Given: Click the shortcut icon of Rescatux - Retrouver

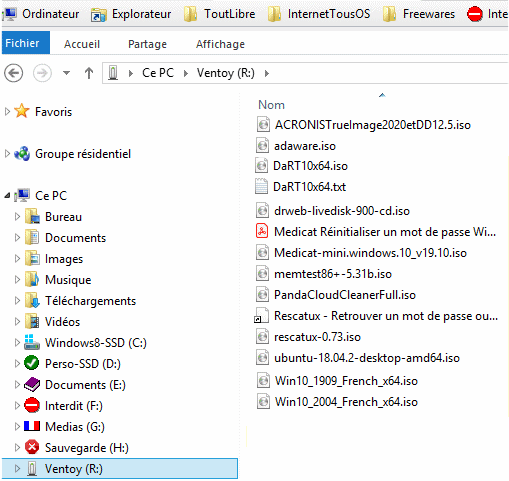Looking at the screenshot, I should coord(262,315).
